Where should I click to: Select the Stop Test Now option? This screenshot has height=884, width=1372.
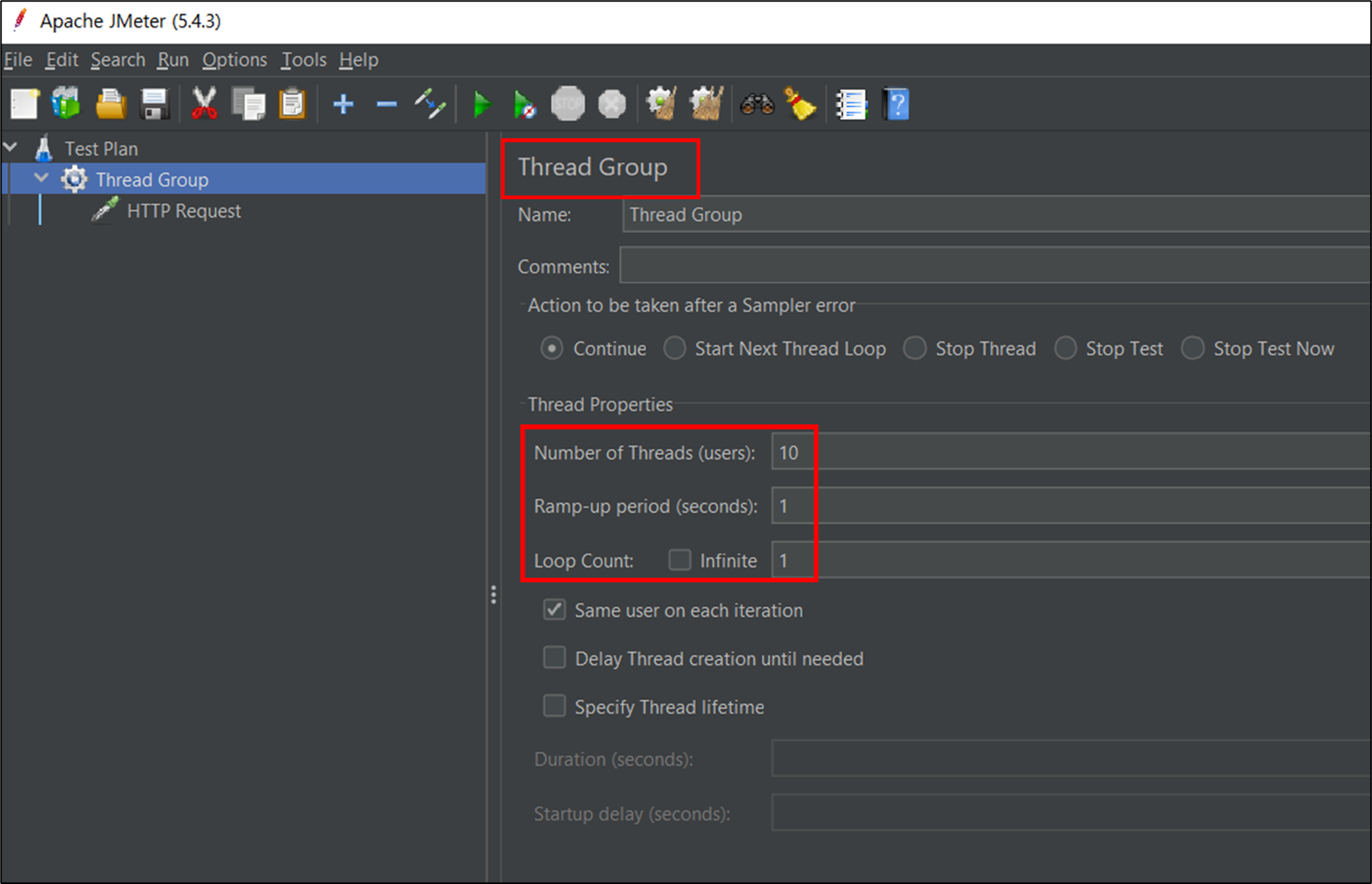1193,348
